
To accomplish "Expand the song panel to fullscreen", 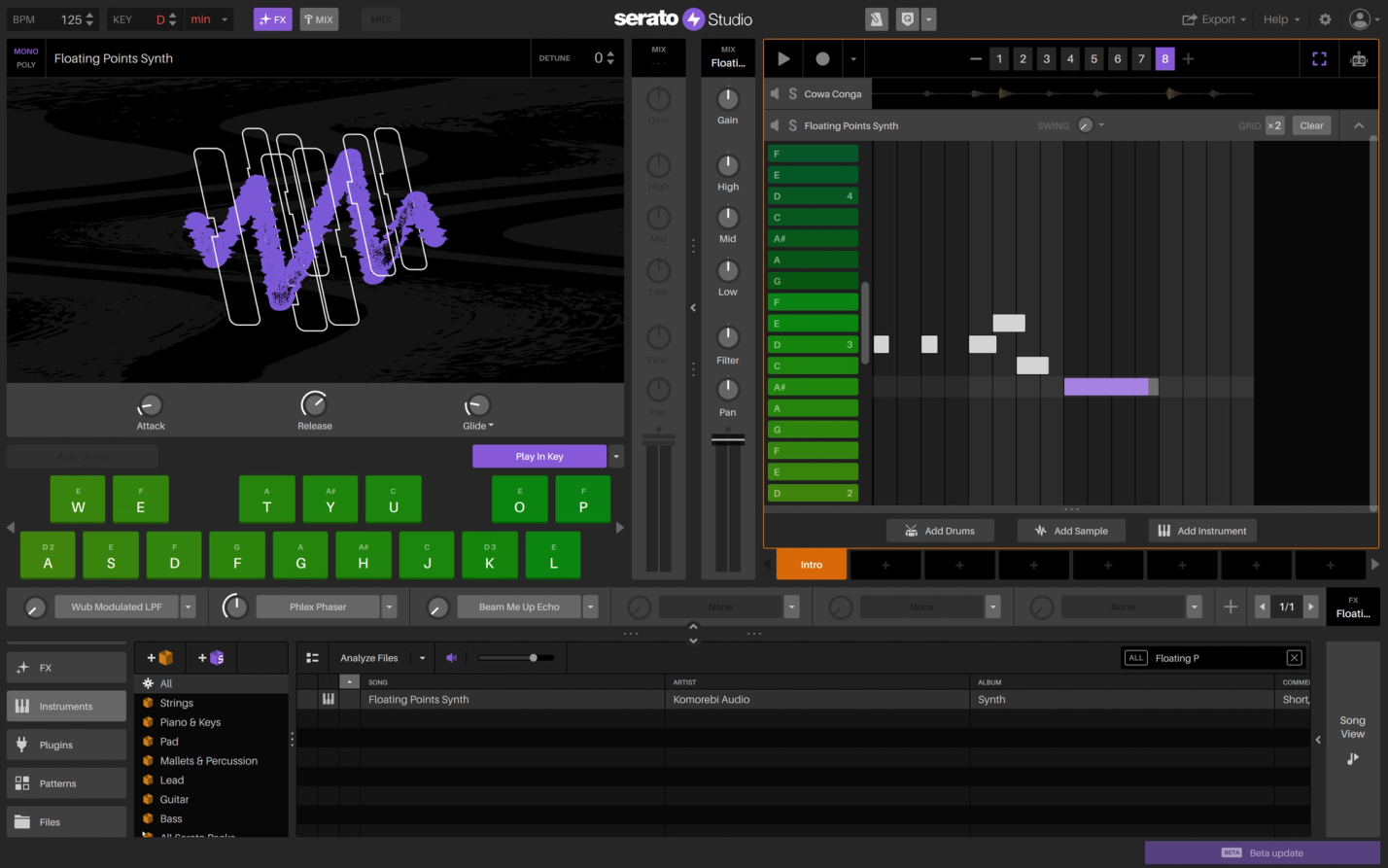I will click(x=1319, y=58).
